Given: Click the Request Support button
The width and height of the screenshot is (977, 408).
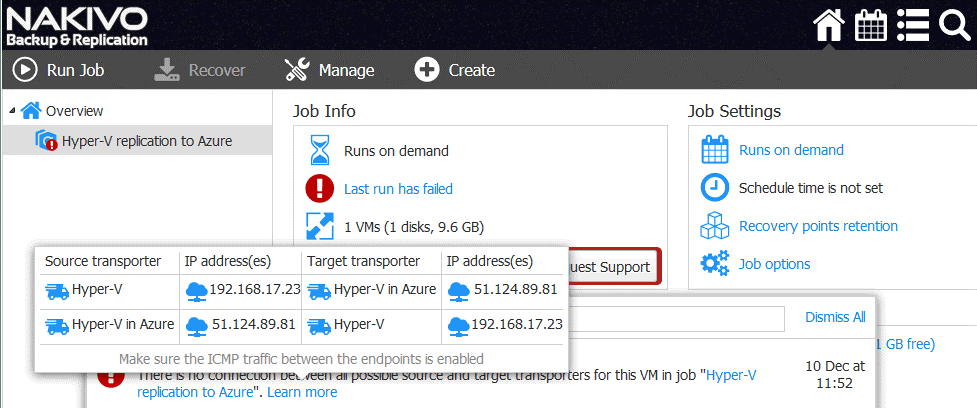Looking at the screenshot, I should tap(610, 267).
